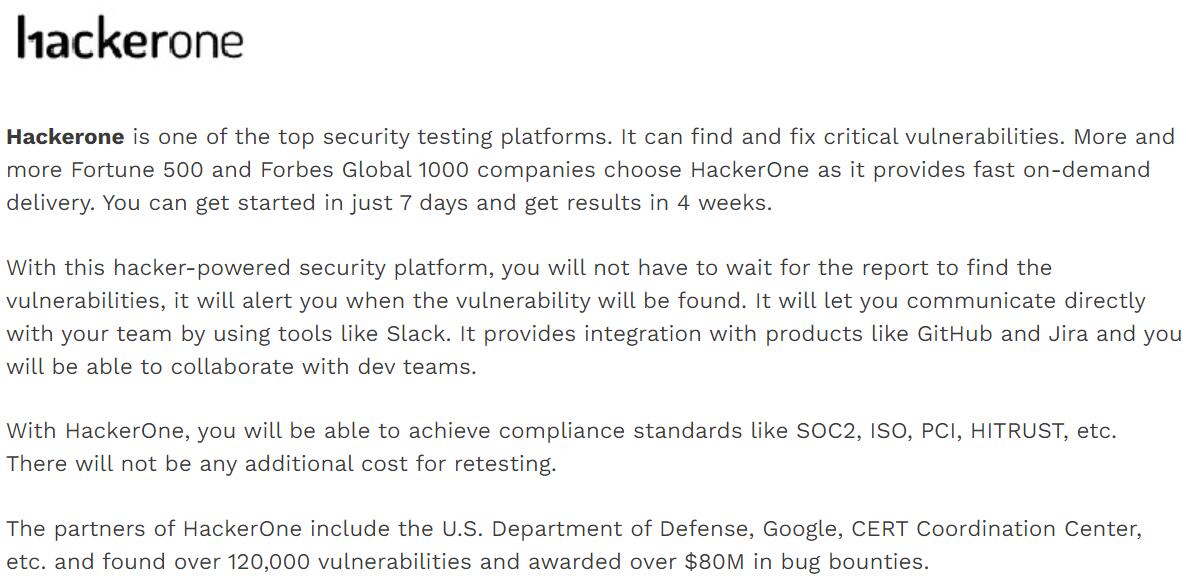
Task: Click the word 'hacker-powered' in second paragraph
Action: point(201,268)
